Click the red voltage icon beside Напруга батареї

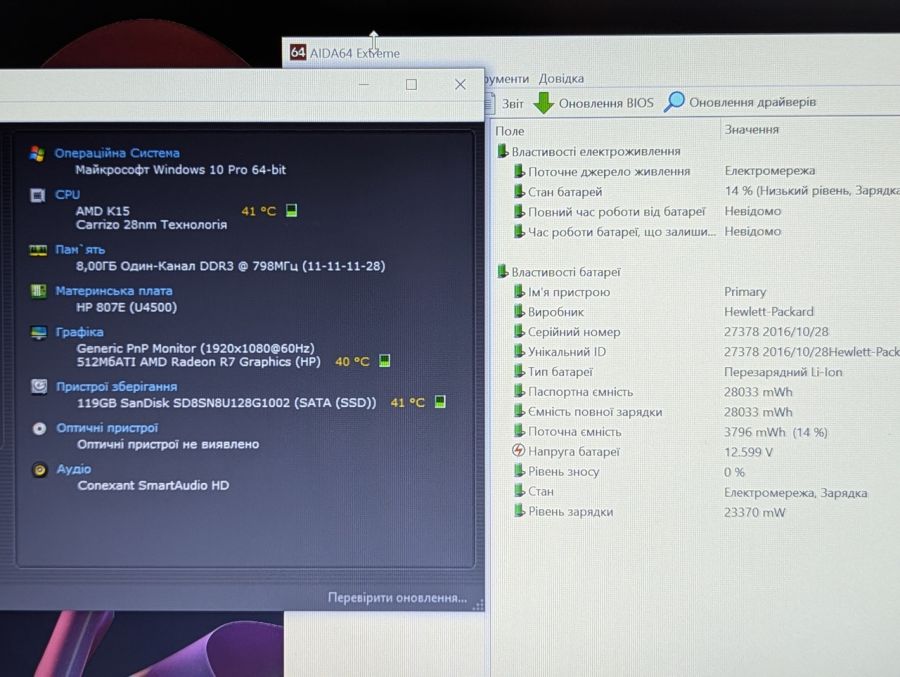[x=518, y=450]
